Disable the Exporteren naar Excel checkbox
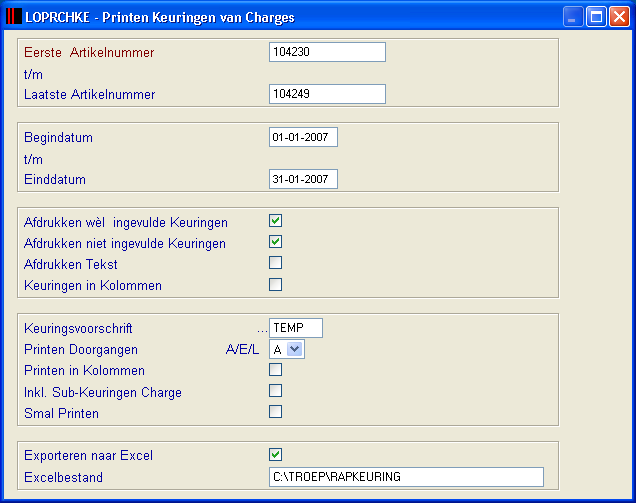 (275, 455)
